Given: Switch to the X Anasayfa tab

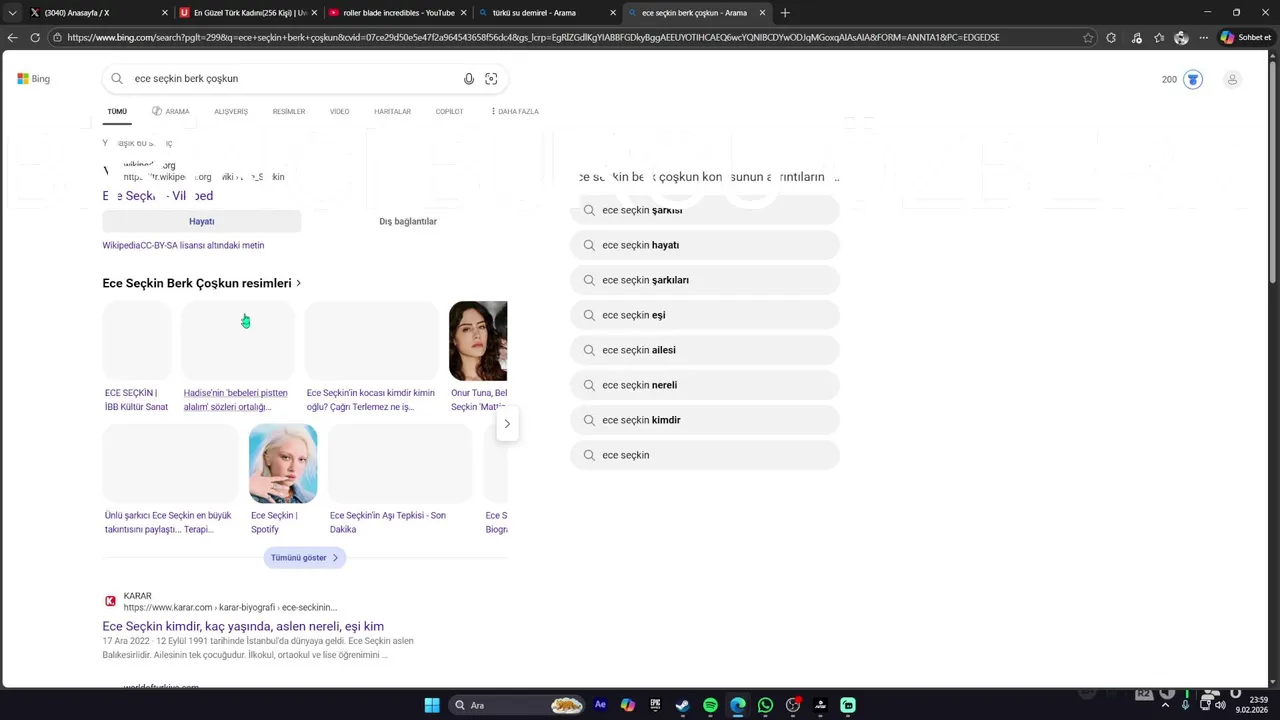Looking at the screenshot, I should [x=97, y=13].
